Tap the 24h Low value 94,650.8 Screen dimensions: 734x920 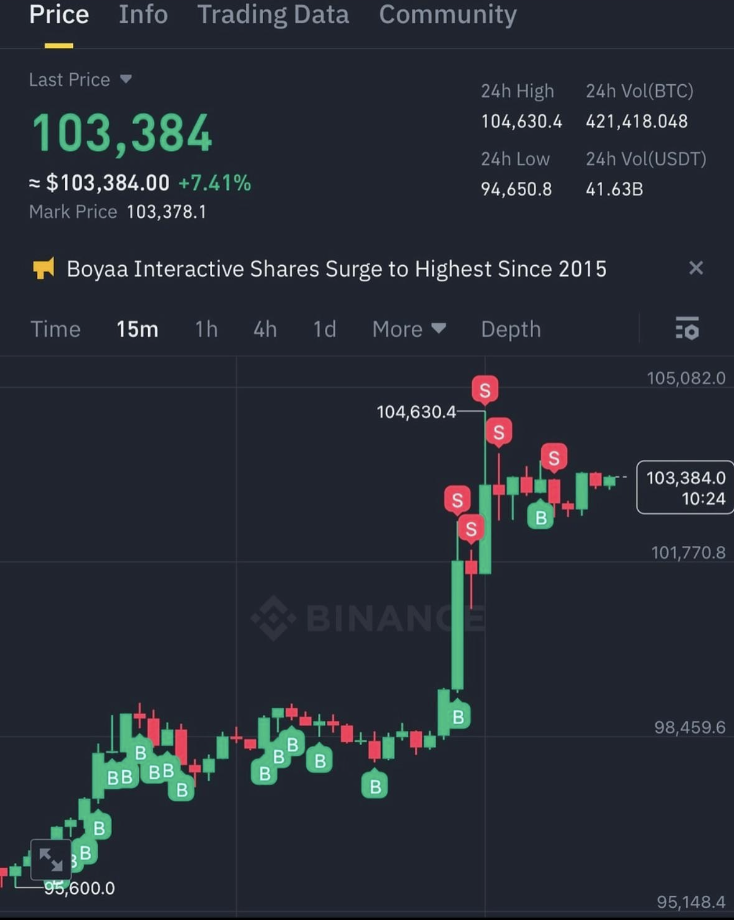point(516,189)
